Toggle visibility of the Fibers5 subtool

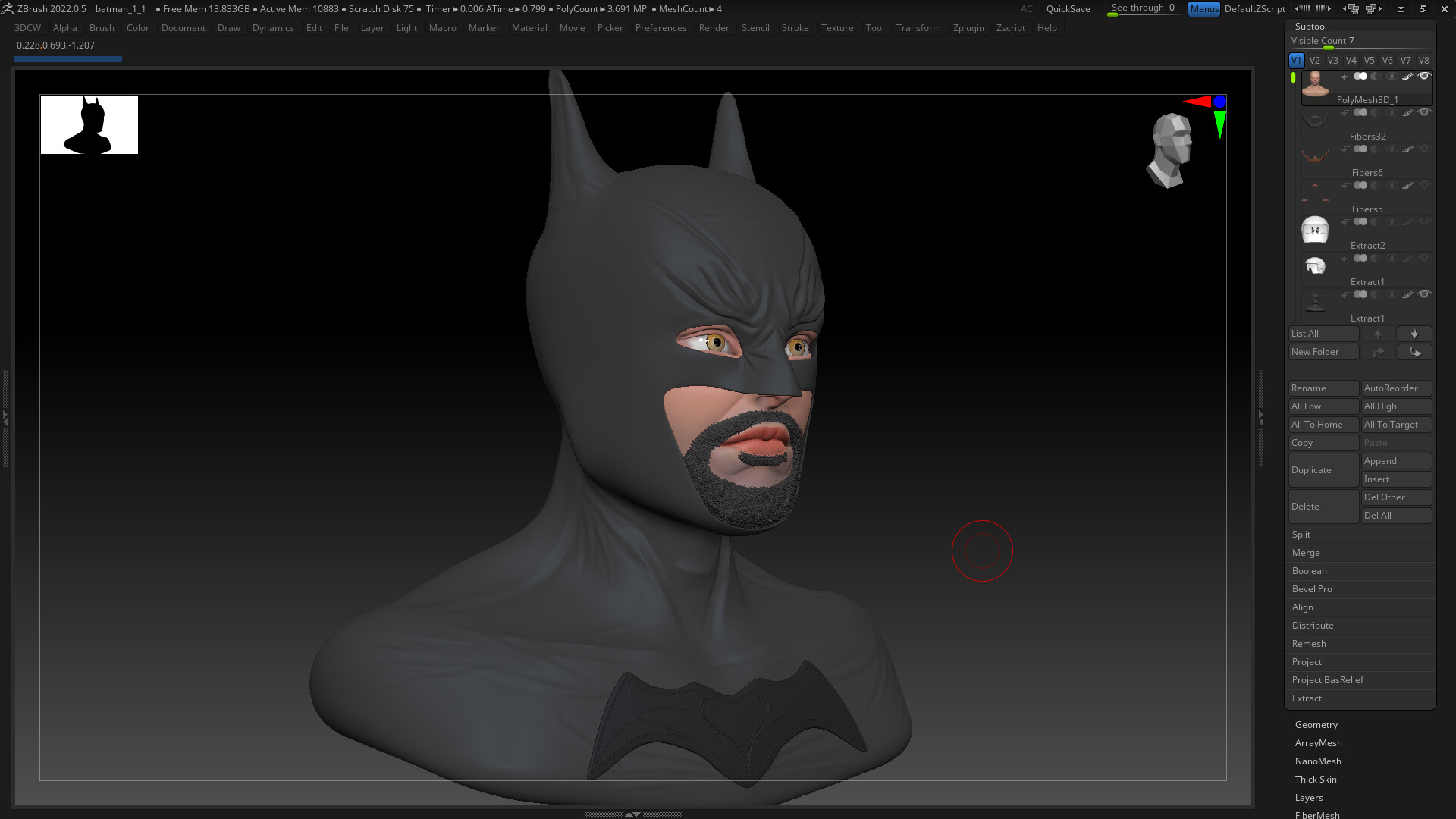1425,185
